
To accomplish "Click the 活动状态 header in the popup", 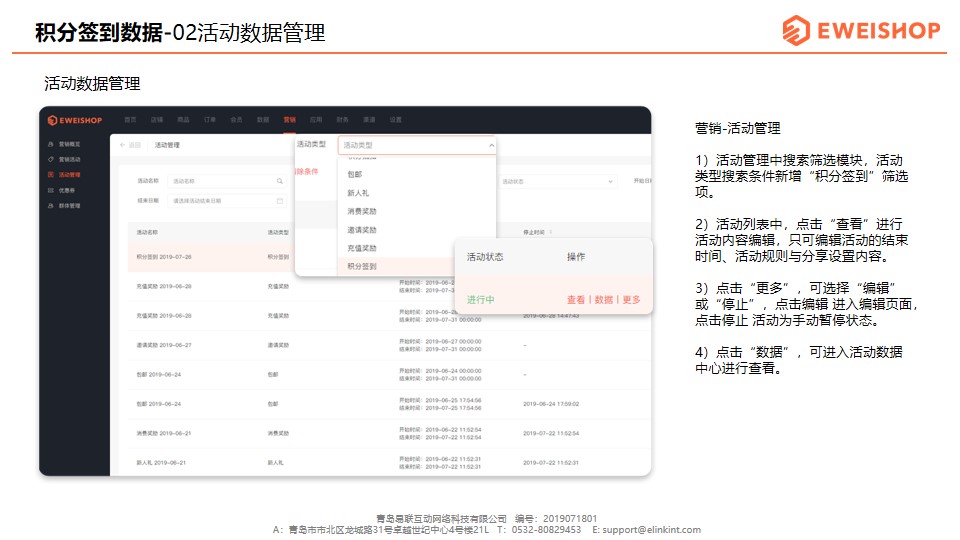I will (485, 257).
